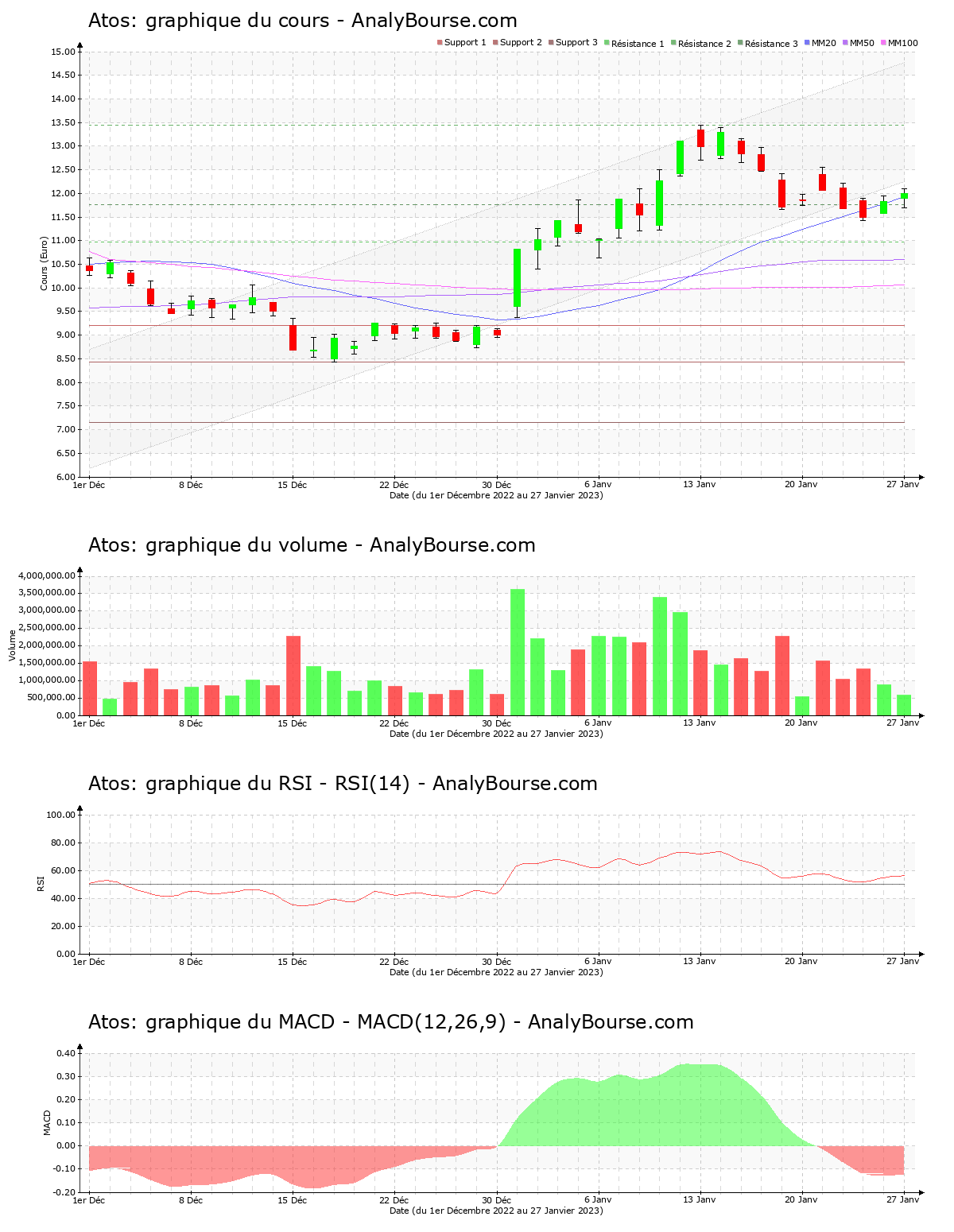Click the 15.00 price axis label
Screen dimensions: 954x1232
pyautogui.click(x=63, y=52)
